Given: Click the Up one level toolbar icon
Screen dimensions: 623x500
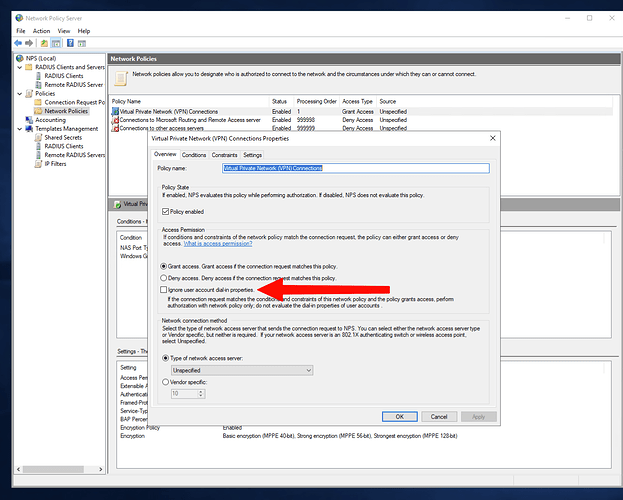Looking at the screenshot, I should (44, 43).
